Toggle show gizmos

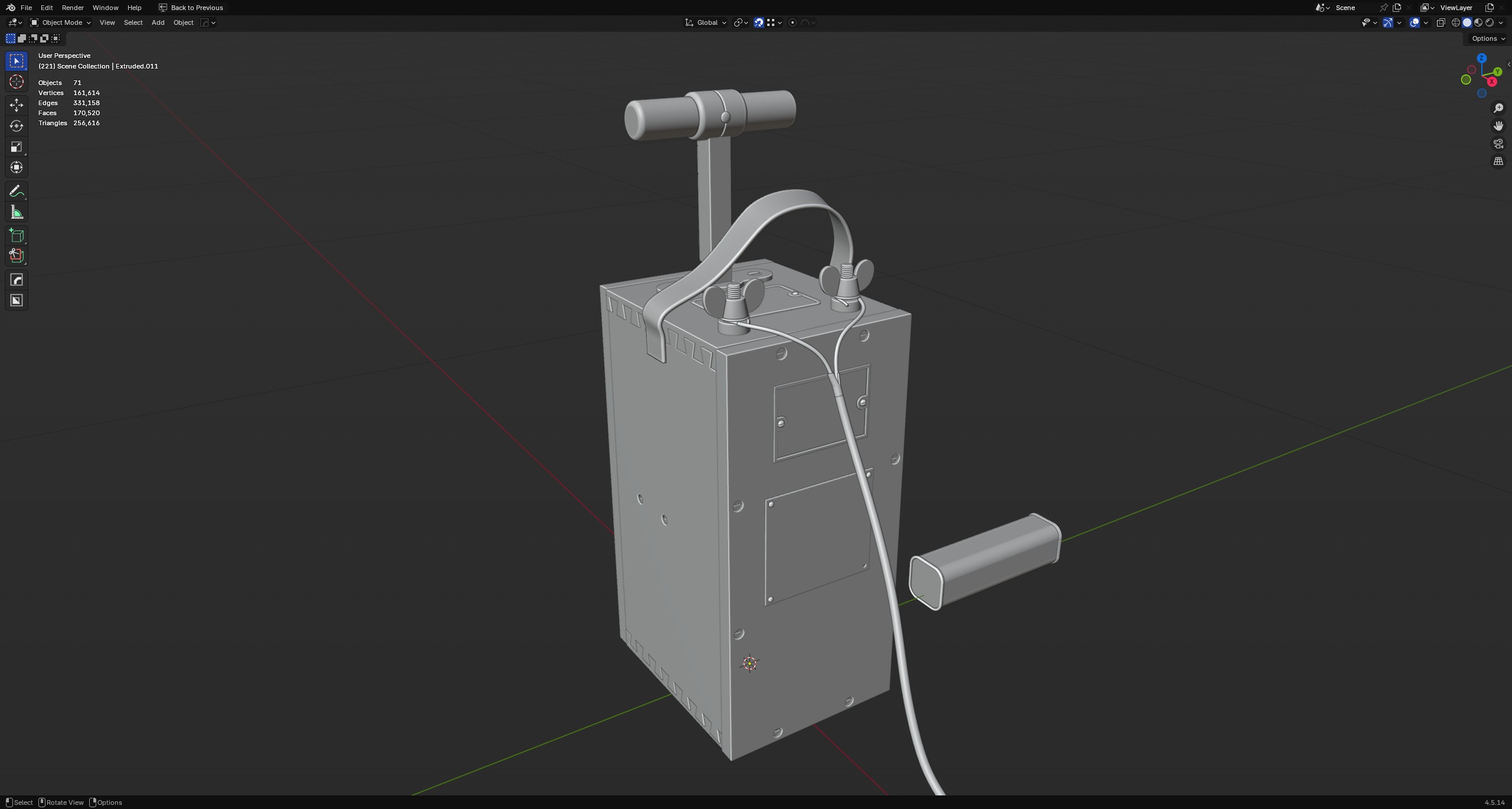pos(1388,22)
